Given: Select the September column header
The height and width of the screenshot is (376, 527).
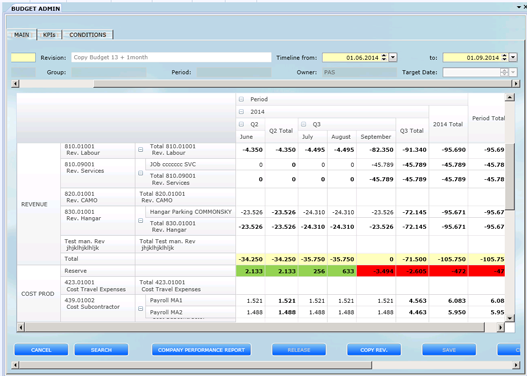Looking at the screenshot, I should pos(376,137).
